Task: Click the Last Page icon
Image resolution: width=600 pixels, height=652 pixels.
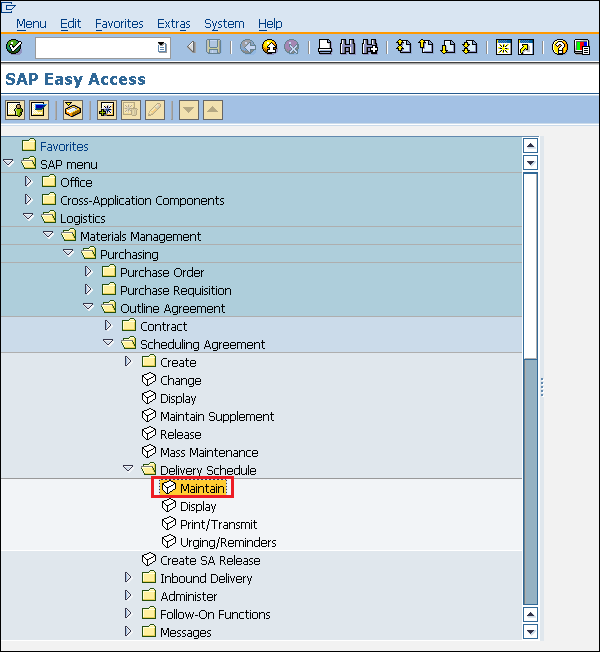Action: point(470,47)
